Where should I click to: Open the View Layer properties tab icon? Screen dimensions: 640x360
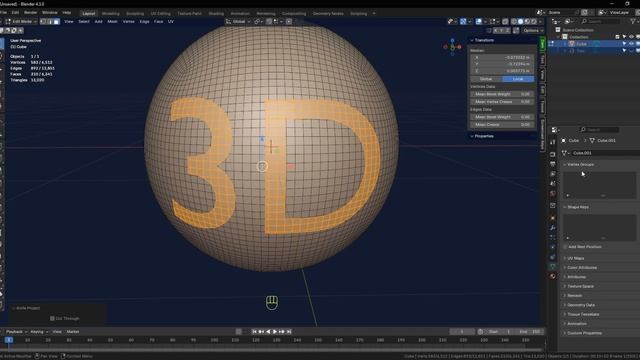tap(553, 174)
